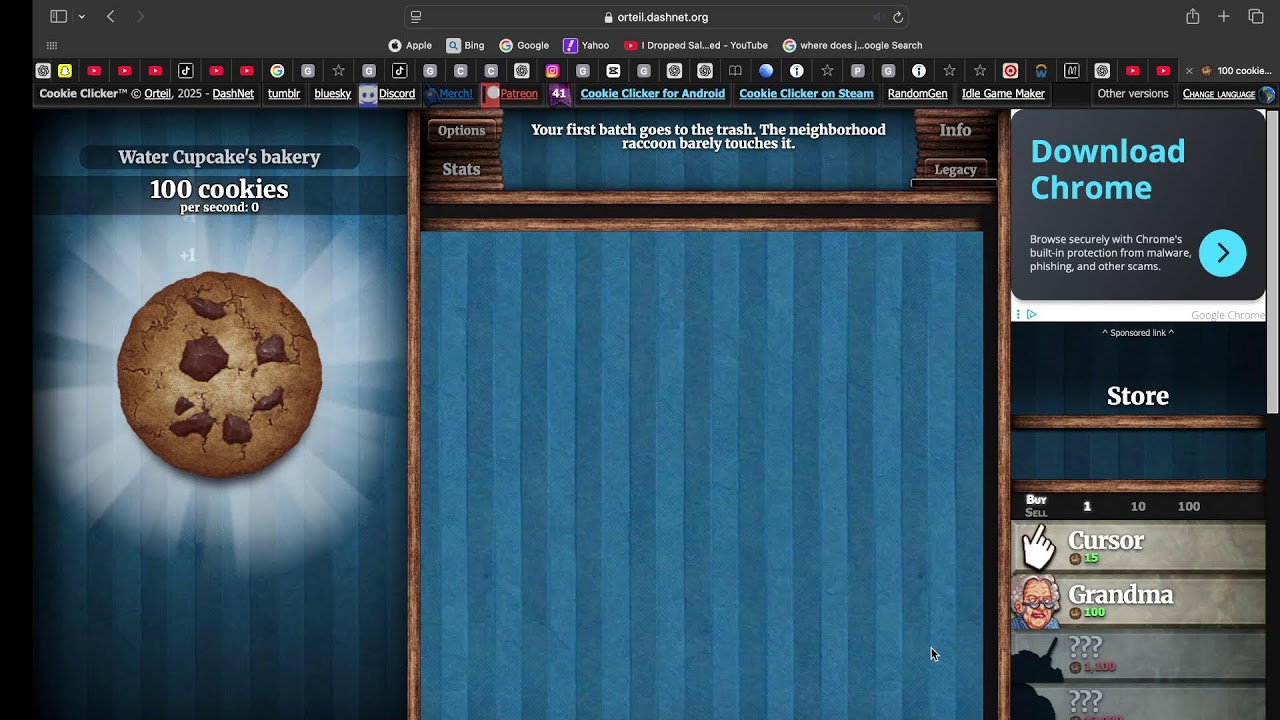Open the Discord icon link
This screenshot has width=1280, height=720.
(387, 94)
